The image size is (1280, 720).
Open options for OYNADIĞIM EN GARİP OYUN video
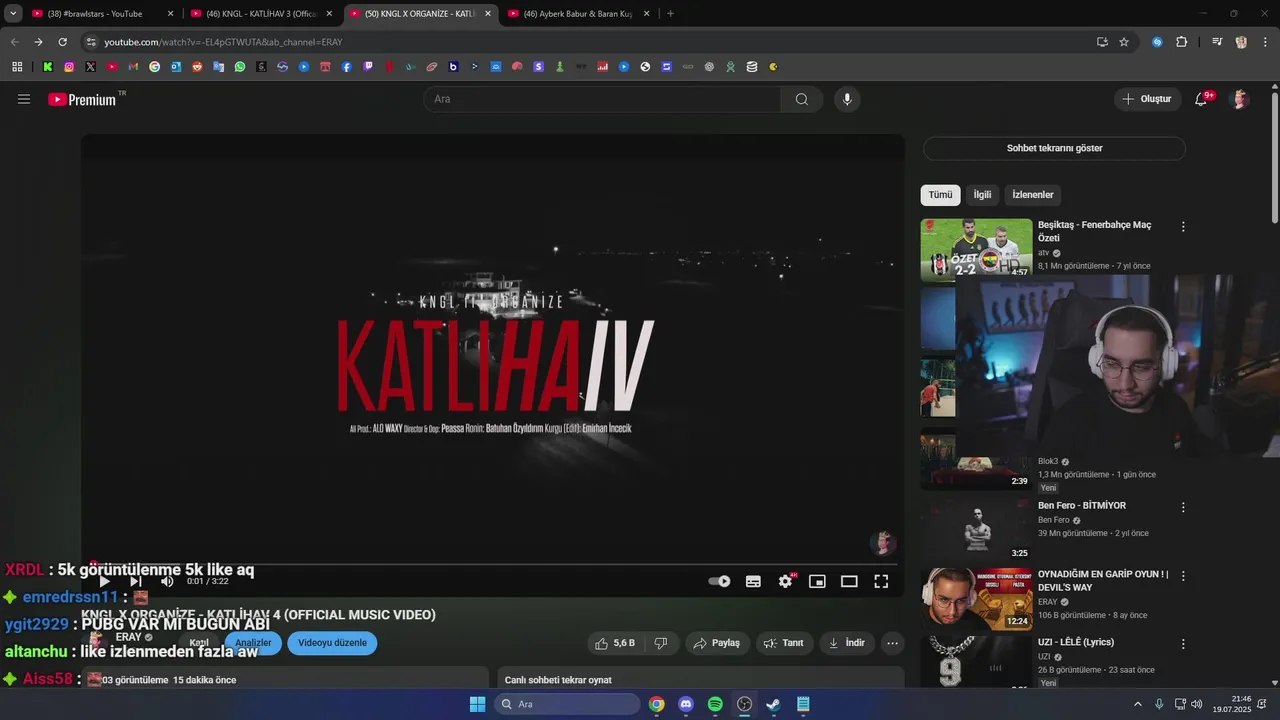[1183, 576]
